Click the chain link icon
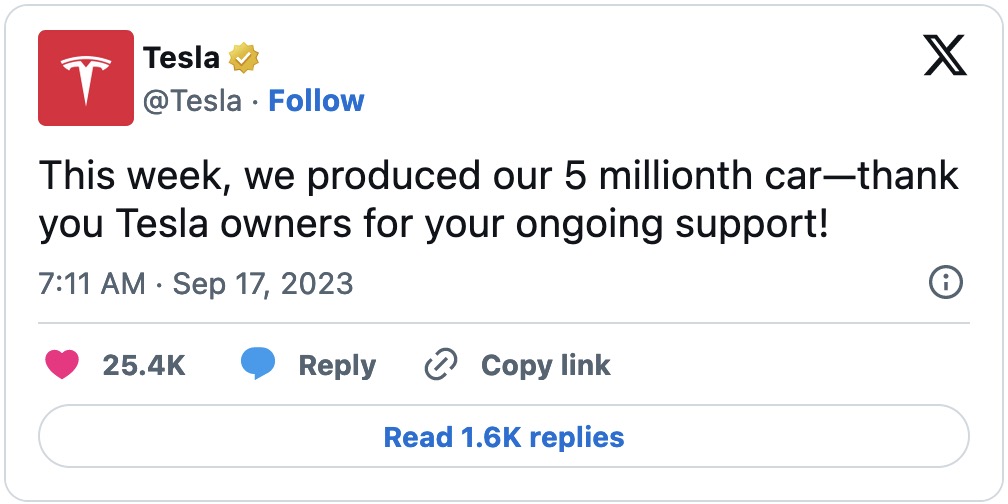Screen dimensions: 1008x504 (440, 365)
